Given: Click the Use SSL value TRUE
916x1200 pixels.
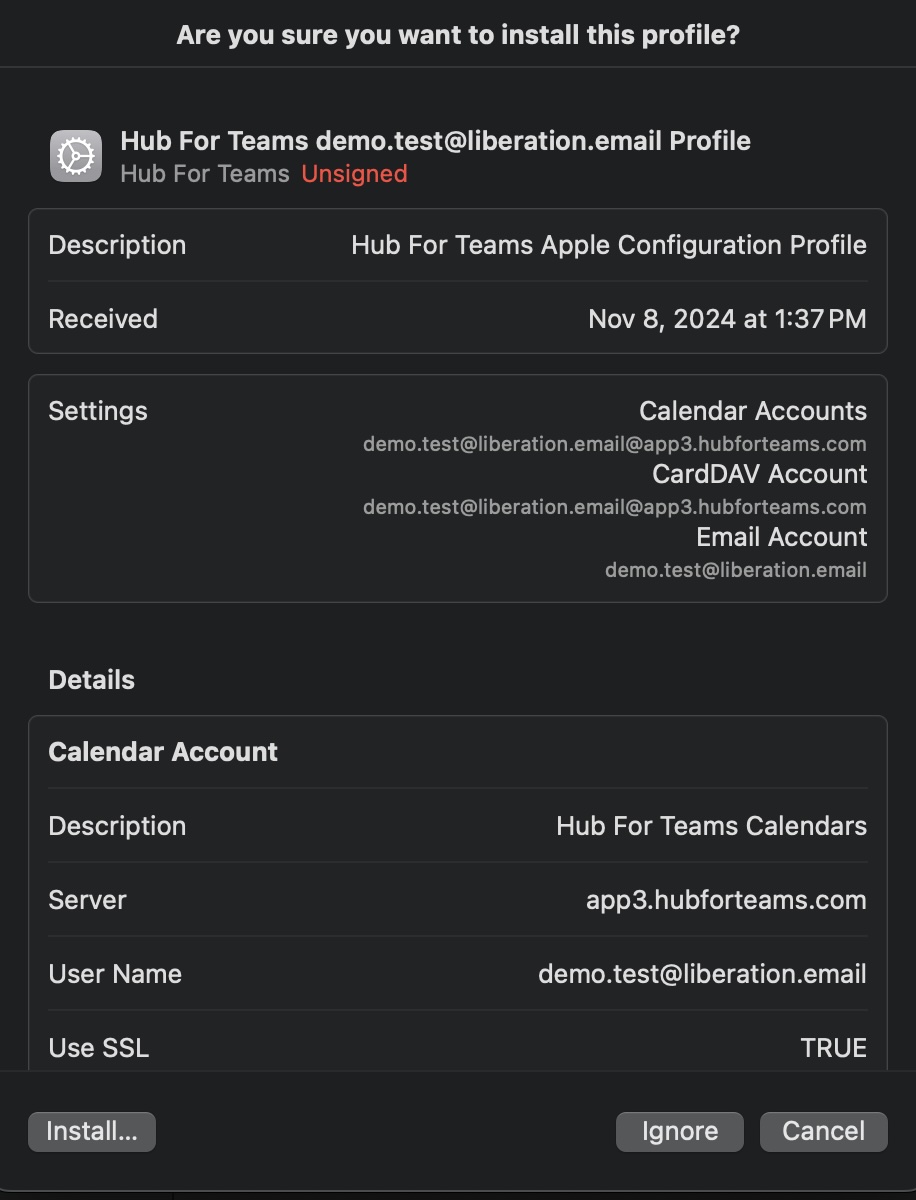Looking at the screenshot, I should tap(834, 1048).
